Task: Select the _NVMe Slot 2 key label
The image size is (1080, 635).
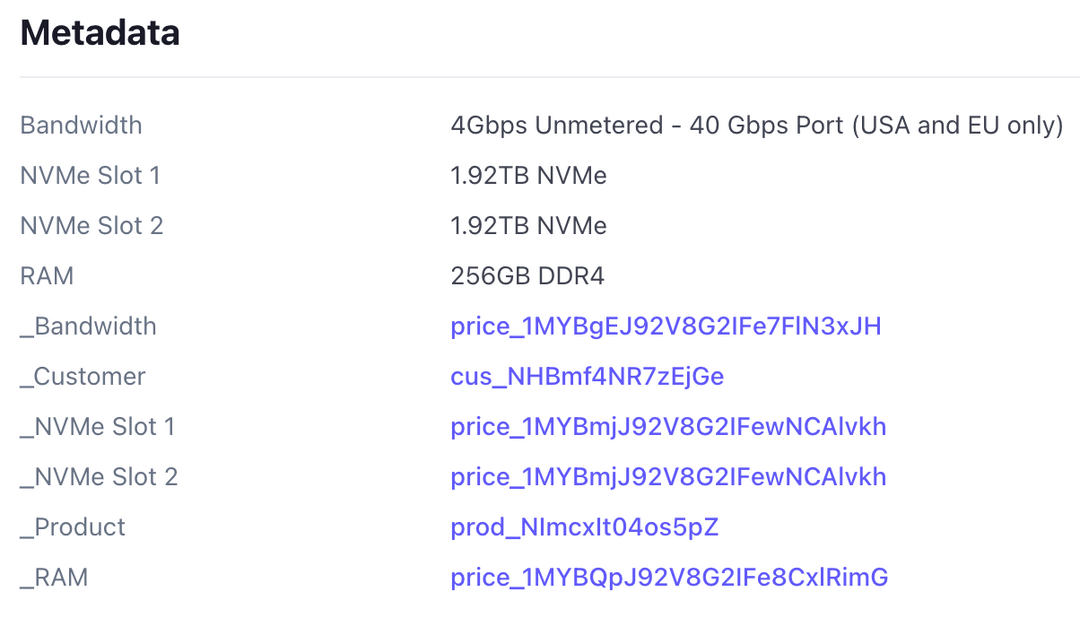Action: 98,477
